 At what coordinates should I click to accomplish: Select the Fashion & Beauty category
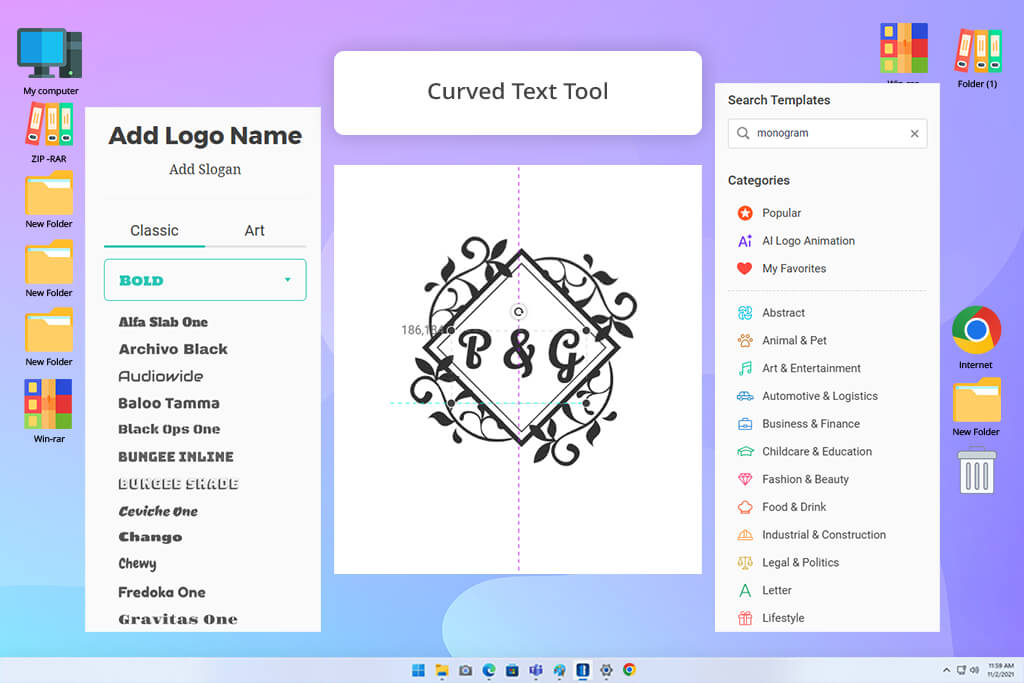(x=793, y=479)
